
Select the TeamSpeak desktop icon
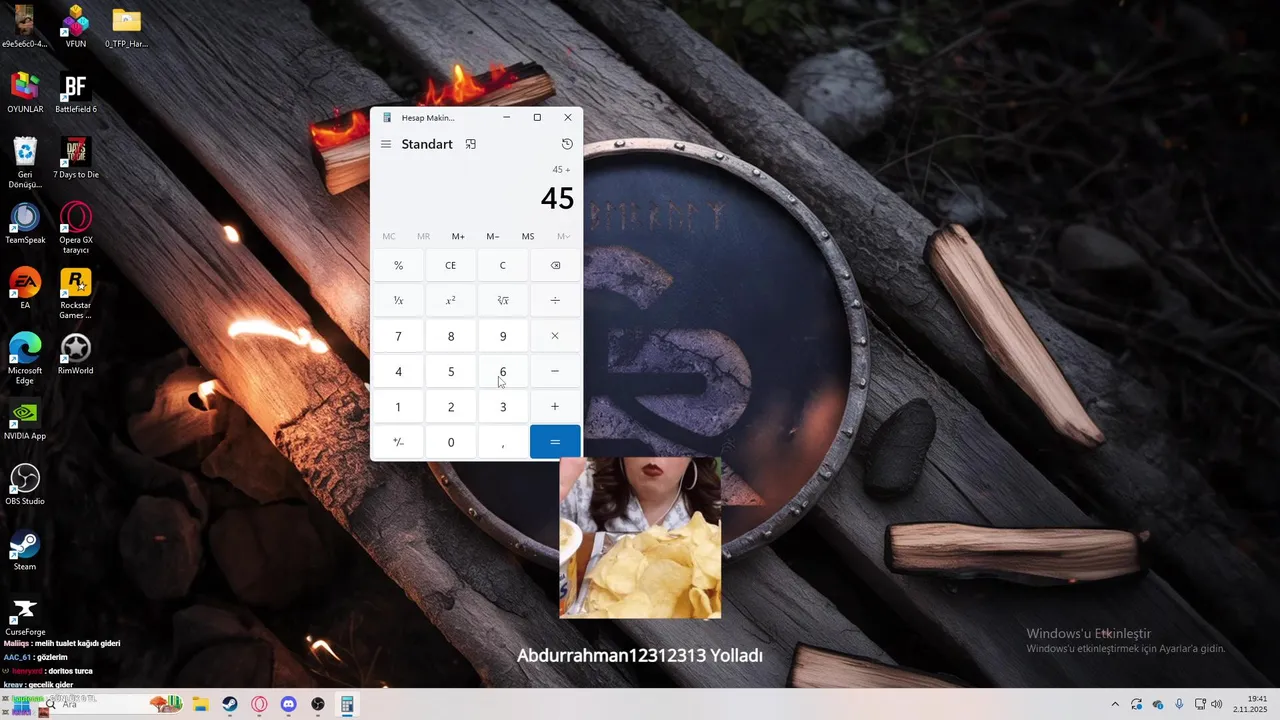[25, 223]
